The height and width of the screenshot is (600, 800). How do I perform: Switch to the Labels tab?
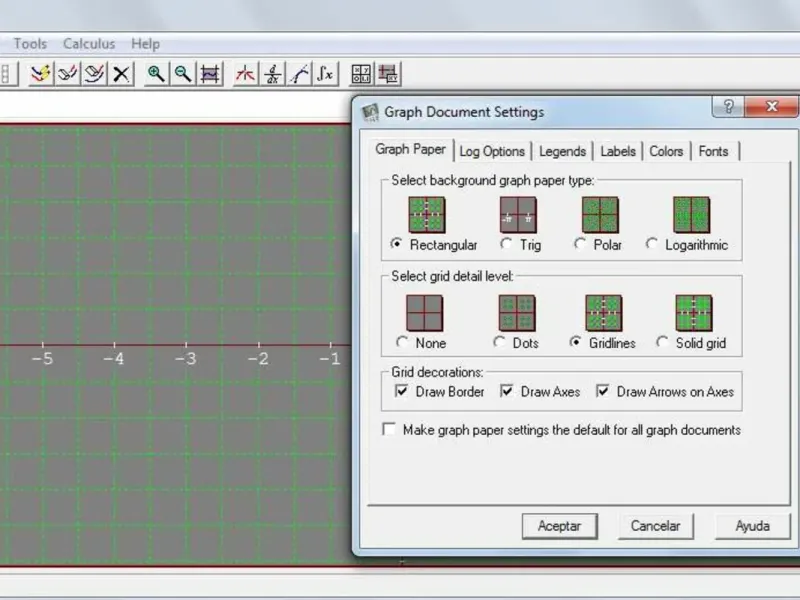click(618, 152)
